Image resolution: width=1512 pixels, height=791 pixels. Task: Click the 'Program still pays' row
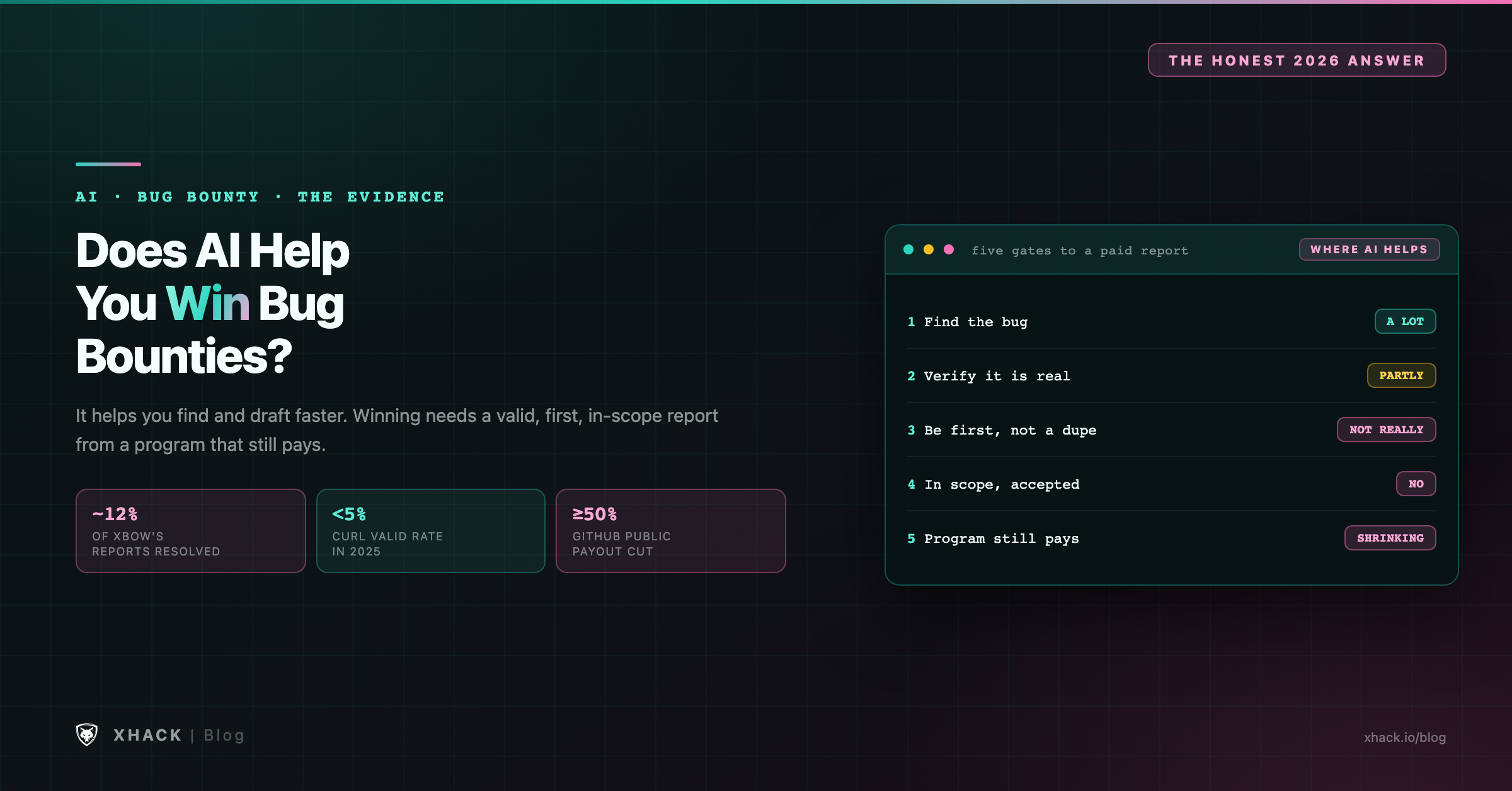[x=1171, y=538]
